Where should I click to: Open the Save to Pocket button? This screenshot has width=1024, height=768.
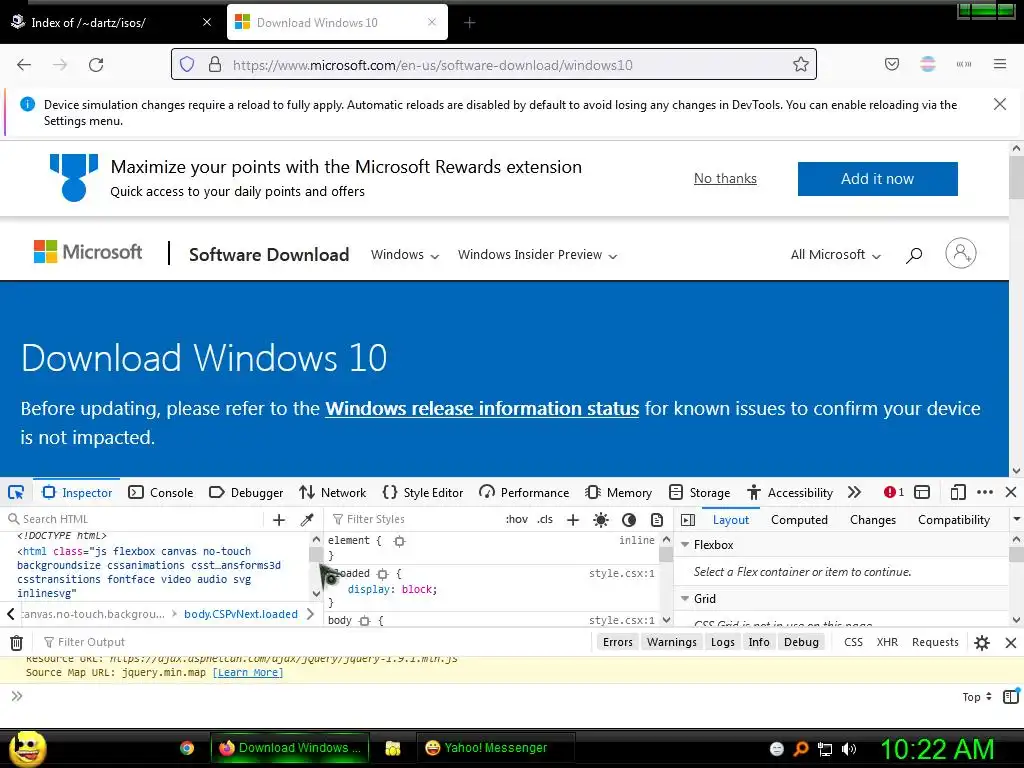[892, 64]
